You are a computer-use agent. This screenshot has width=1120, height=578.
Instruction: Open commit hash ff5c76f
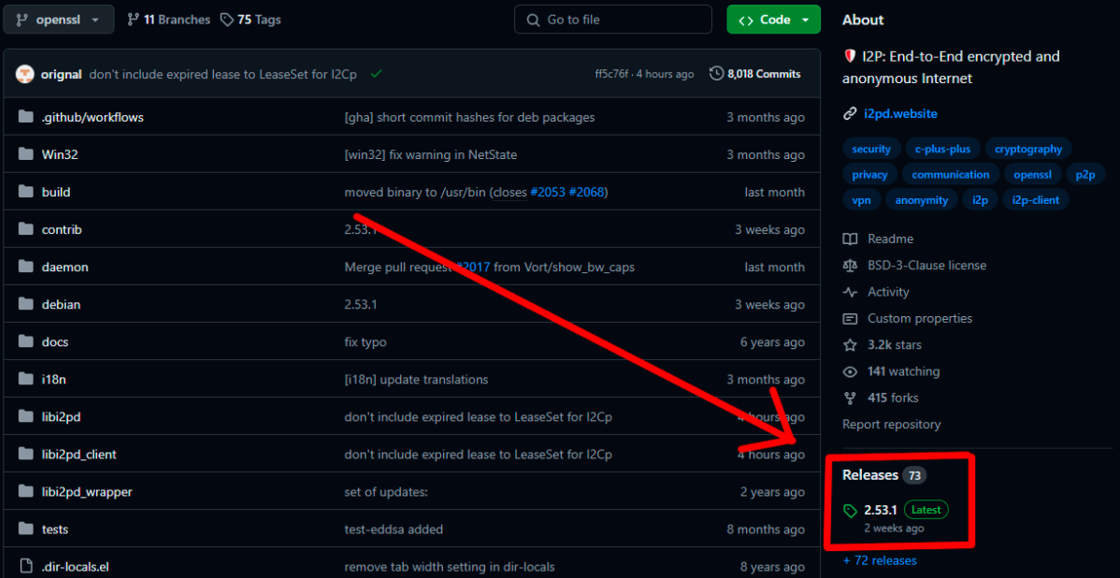pos(612,74)
